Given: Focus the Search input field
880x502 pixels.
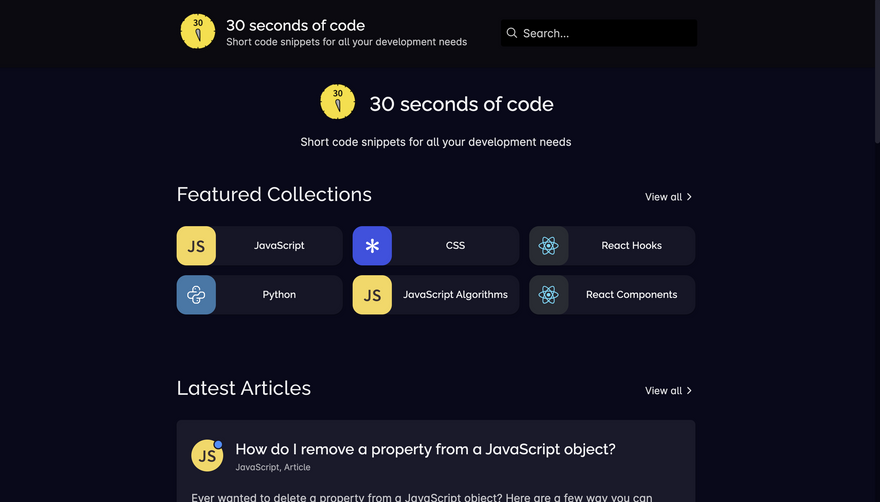Looking at the screenshot, I should (x=606, y=33).
